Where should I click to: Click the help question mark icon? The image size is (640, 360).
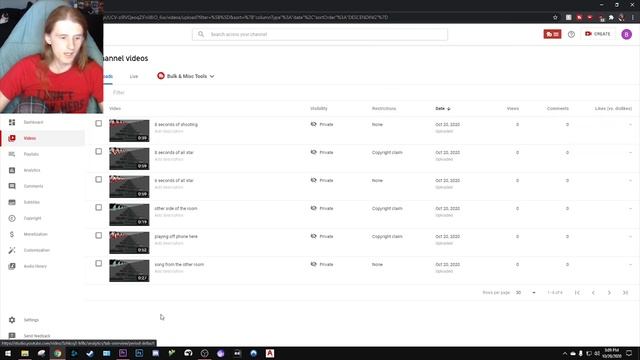point(571,34)
